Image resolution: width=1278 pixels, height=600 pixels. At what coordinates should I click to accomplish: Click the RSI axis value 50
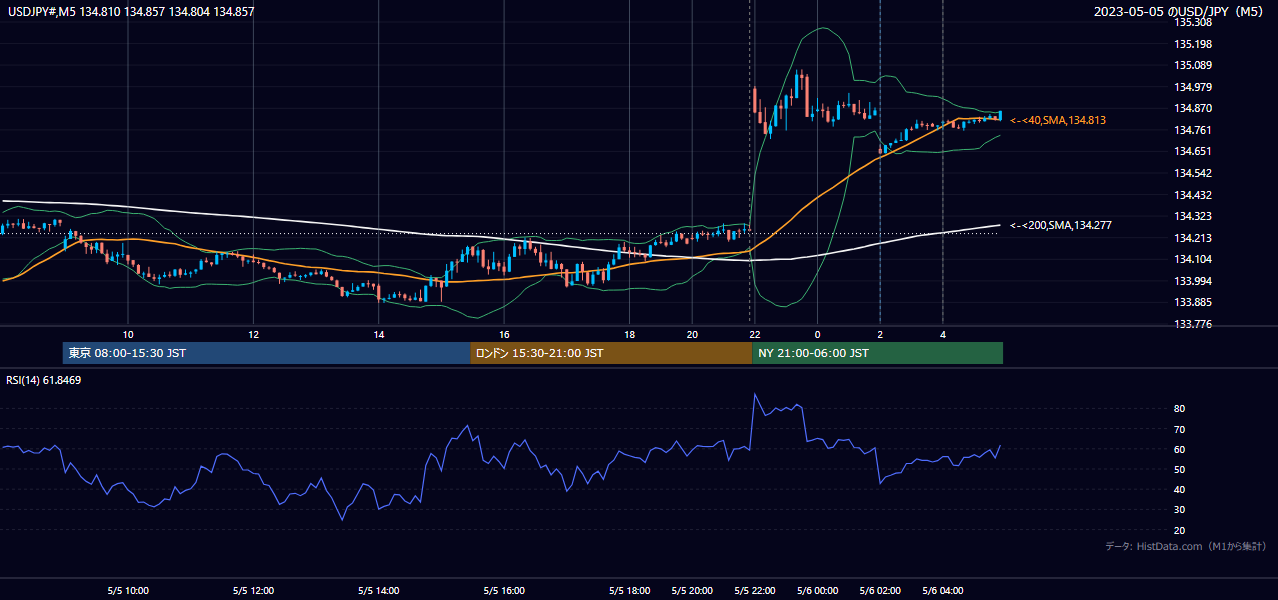[x=1180, y=469]
